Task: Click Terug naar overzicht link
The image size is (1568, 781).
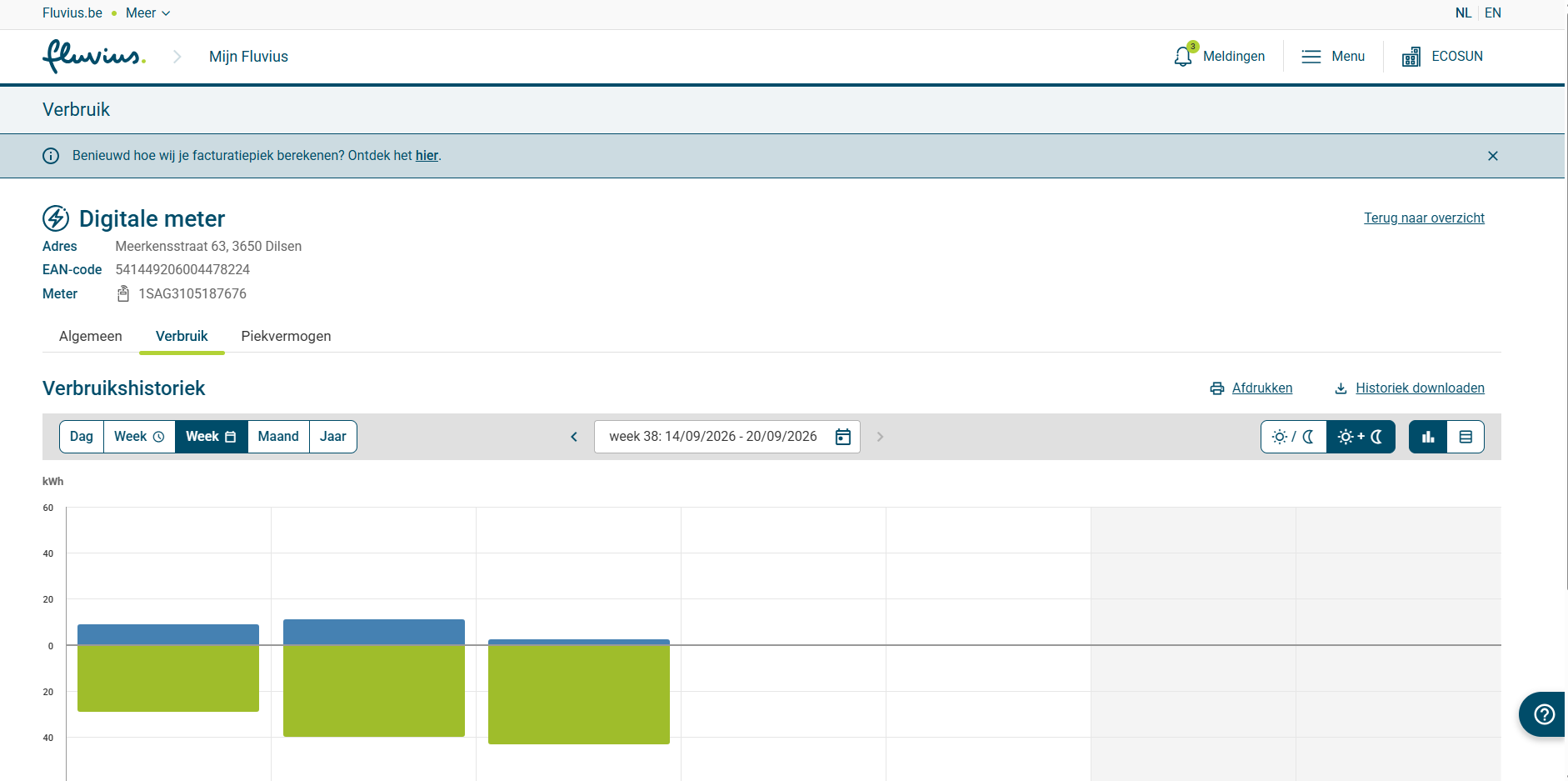Action: [x=1424, y=218]
